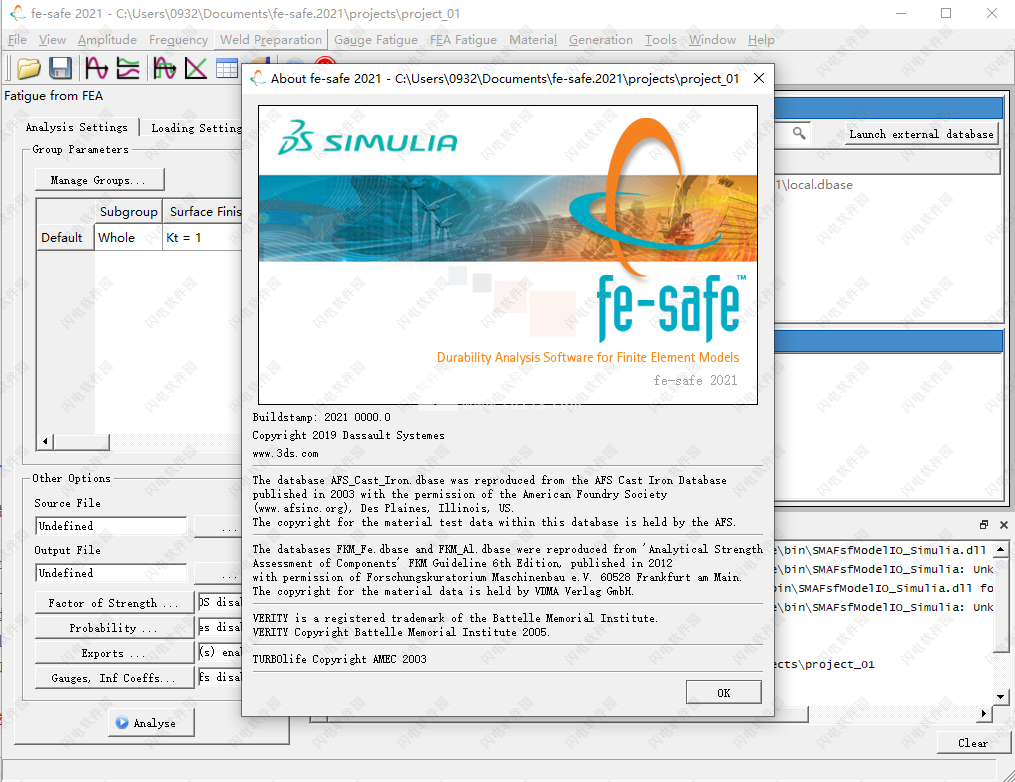Close the message log panel
The height and width of the screenshot is (782, 1015).
click(x=1003, y=524)
